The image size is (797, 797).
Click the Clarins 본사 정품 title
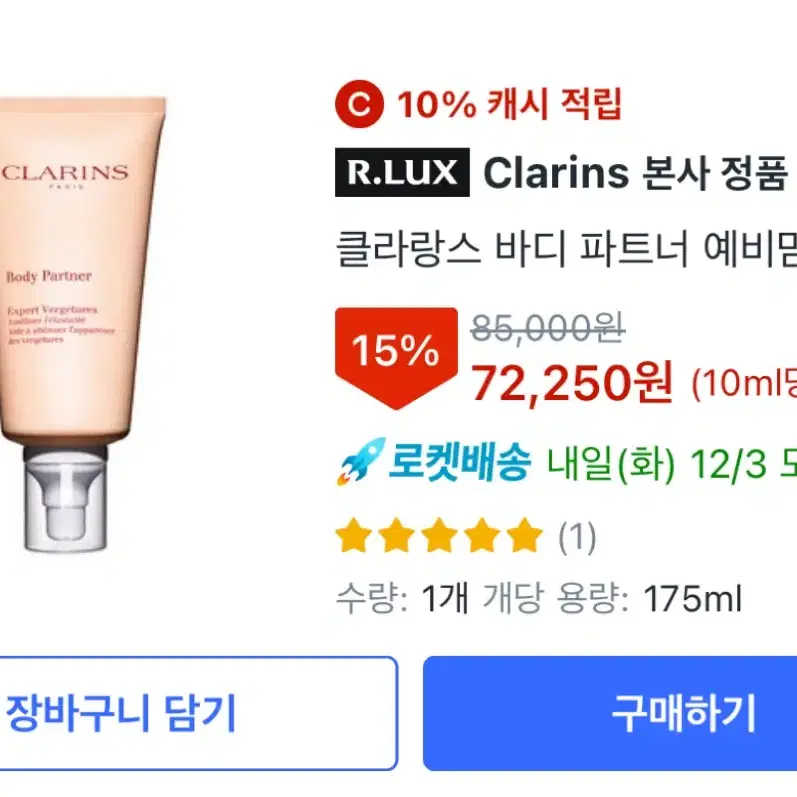634,172
